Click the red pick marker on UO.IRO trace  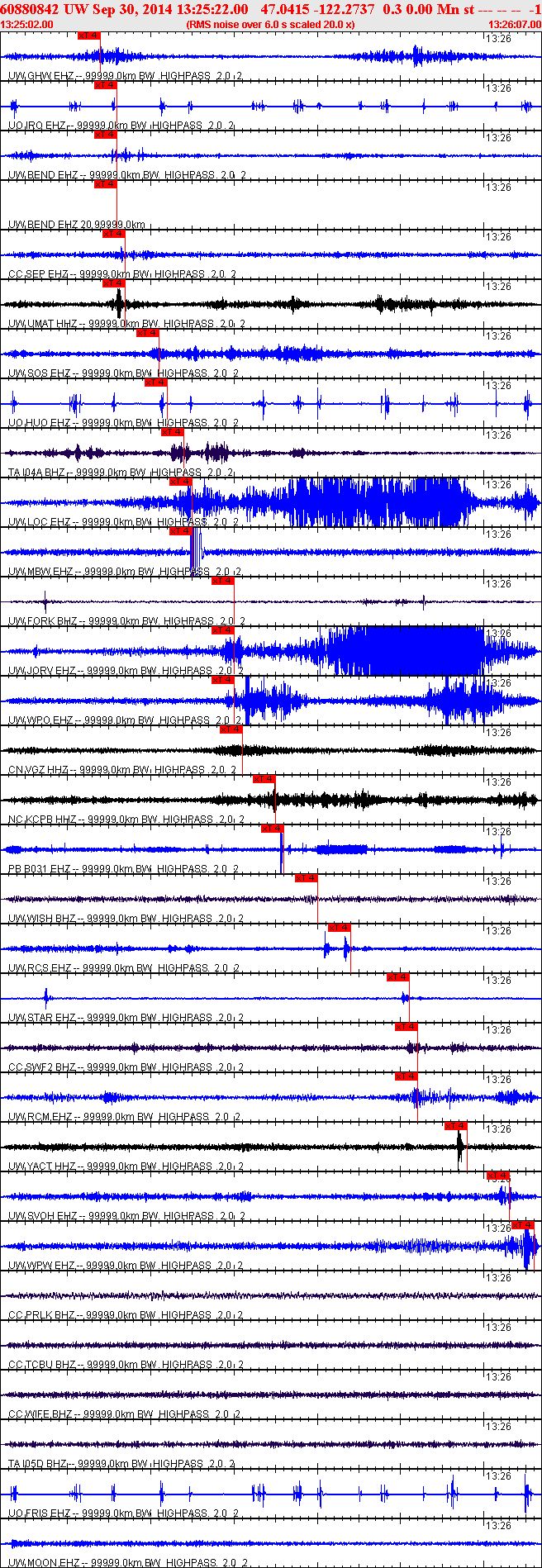105,85
